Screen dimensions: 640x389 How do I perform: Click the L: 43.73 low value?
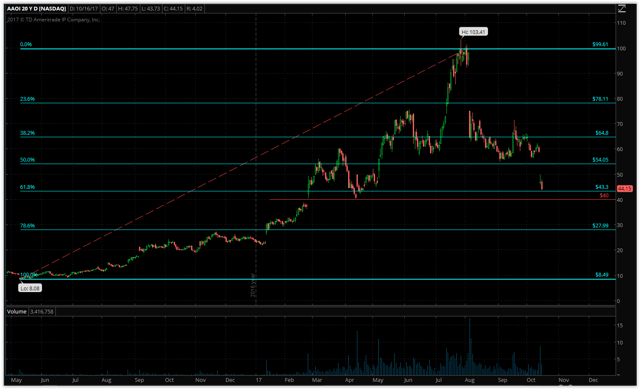coord(151,9)
